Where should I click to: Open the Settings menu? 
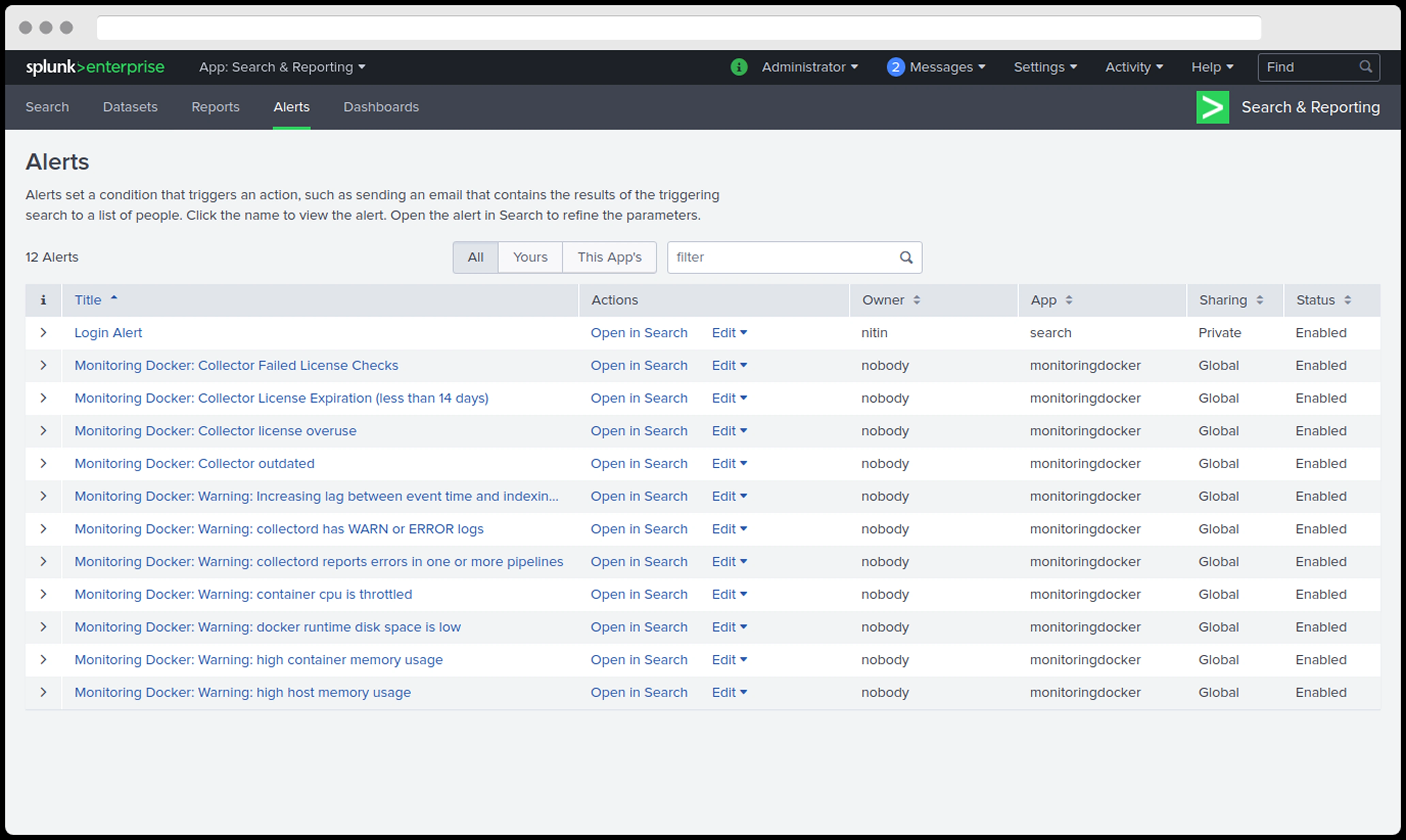tap(1045, 67)
